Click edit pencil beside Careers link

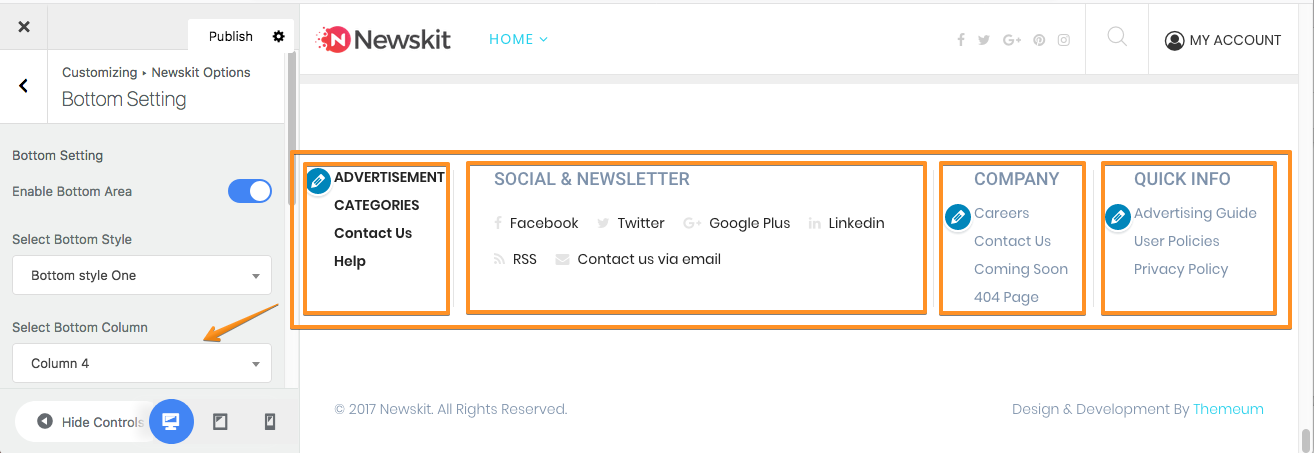957,216
